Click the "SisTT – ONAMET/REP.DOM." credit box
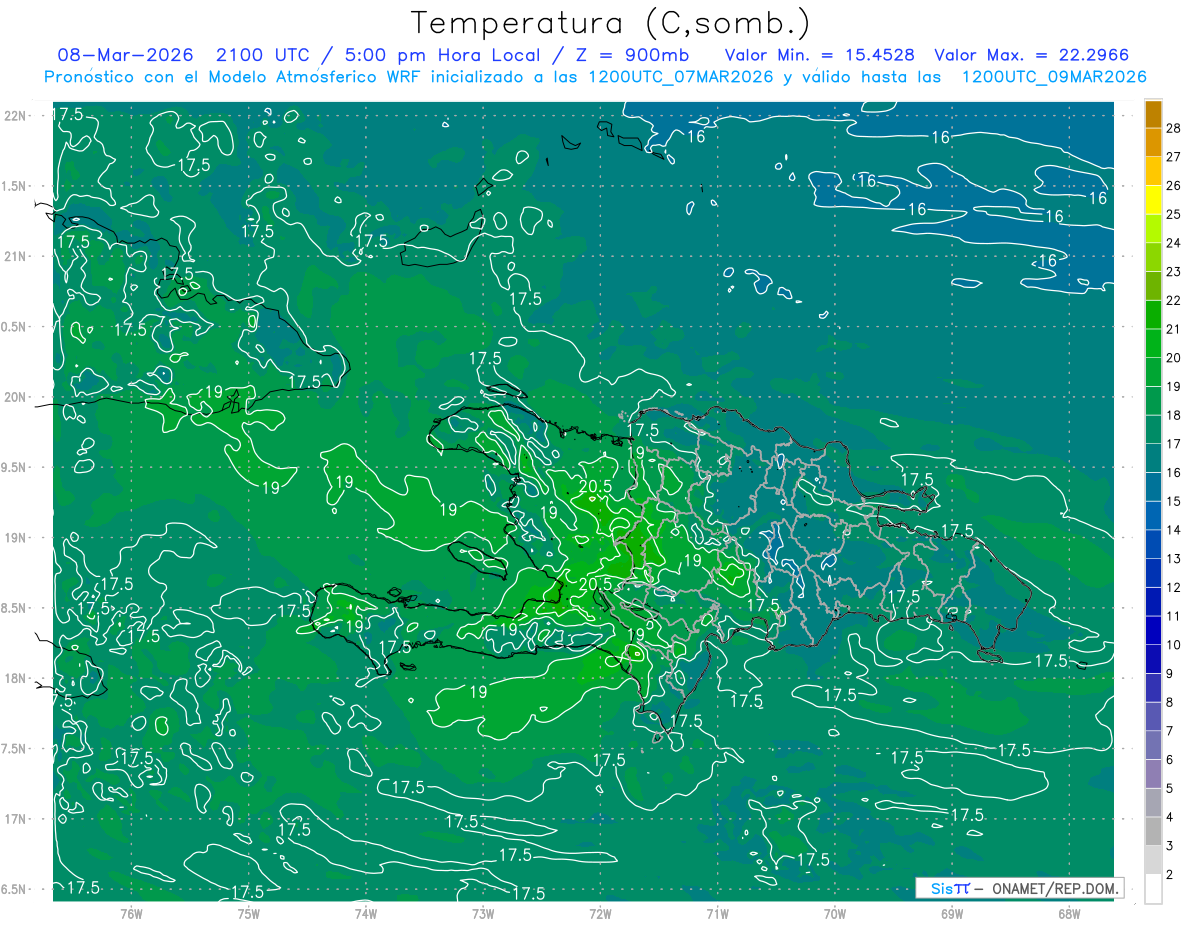 1019,888
